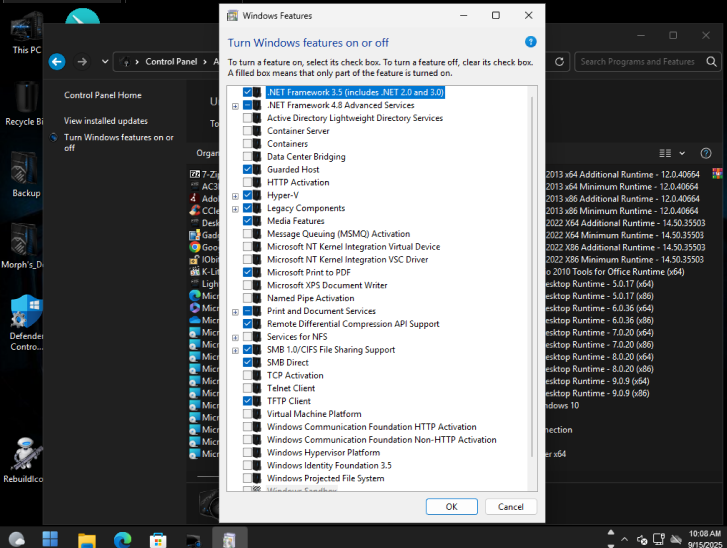Image resolution: width=727 pixels, height=548 pixels.
Task: Click the Windows Features list scrollbar
Action: [x=532, y=277]
